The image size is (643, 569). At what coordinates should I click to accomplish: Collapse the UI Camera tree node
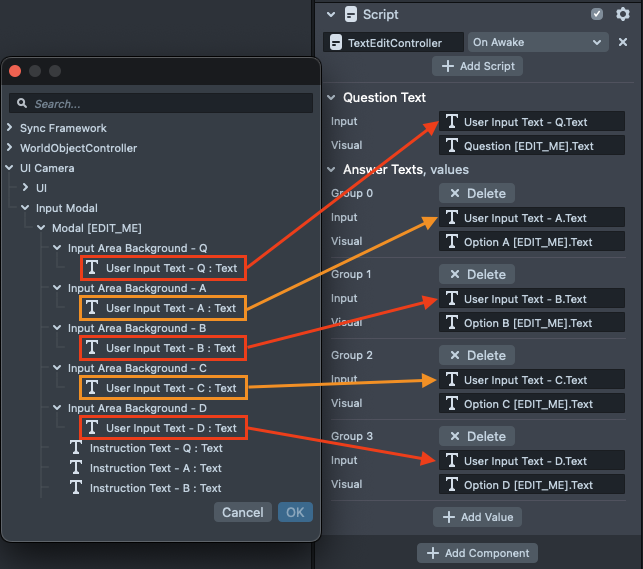coord(9,168)
